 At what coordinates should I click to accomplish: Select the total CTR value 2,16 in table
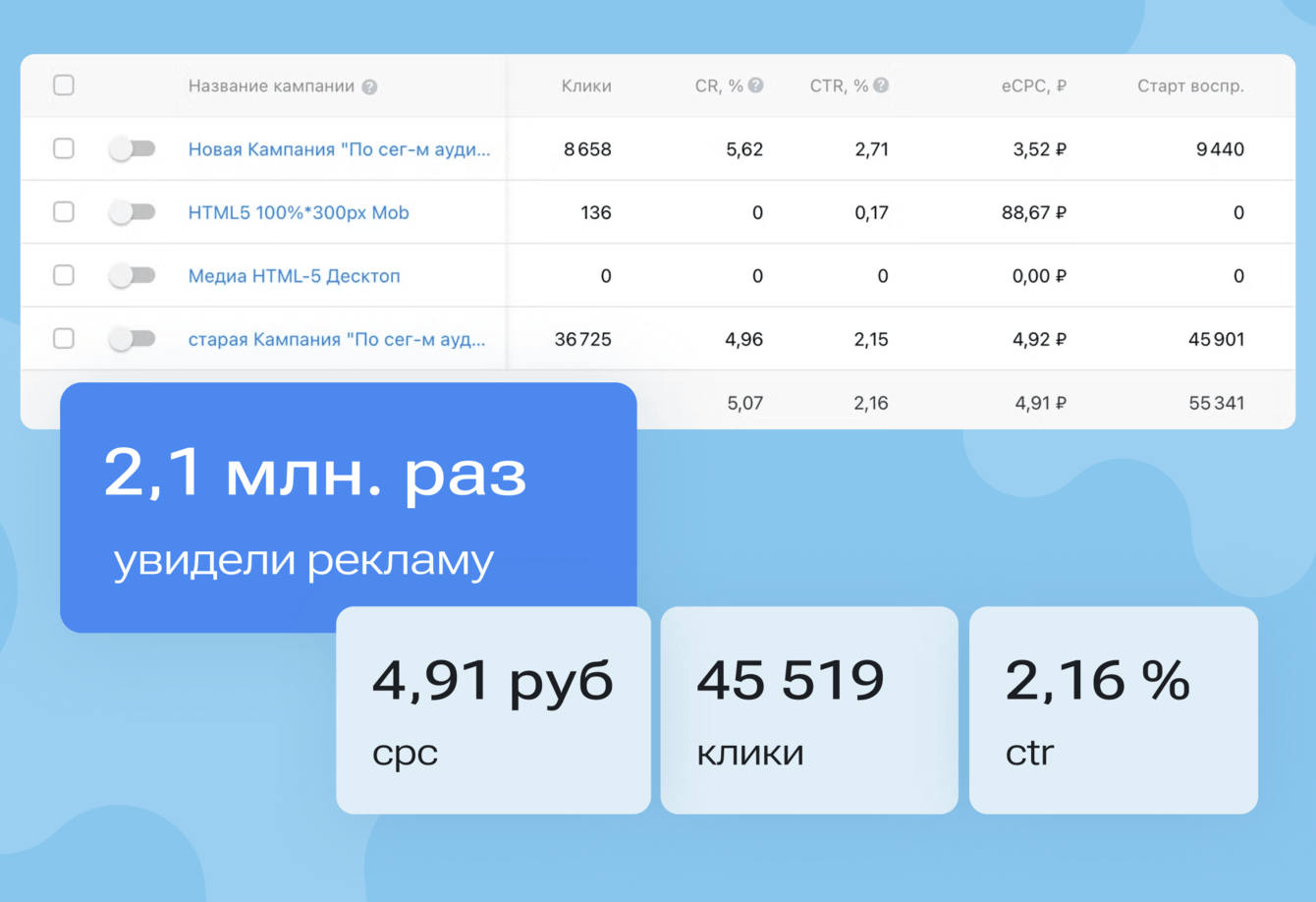[871, 403]
